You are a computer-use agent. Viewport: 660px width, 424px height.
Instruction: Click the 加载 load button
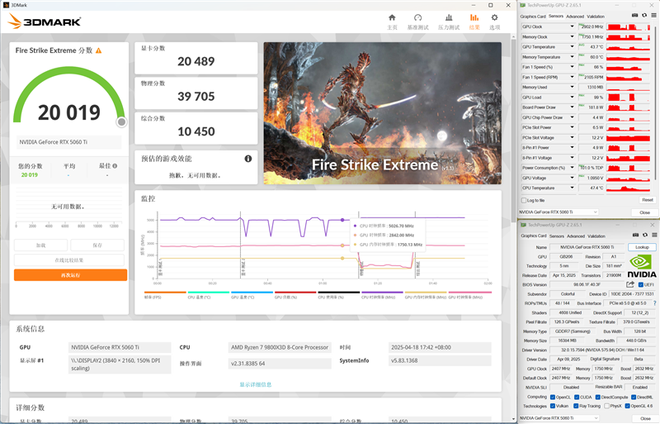[41, 245]
